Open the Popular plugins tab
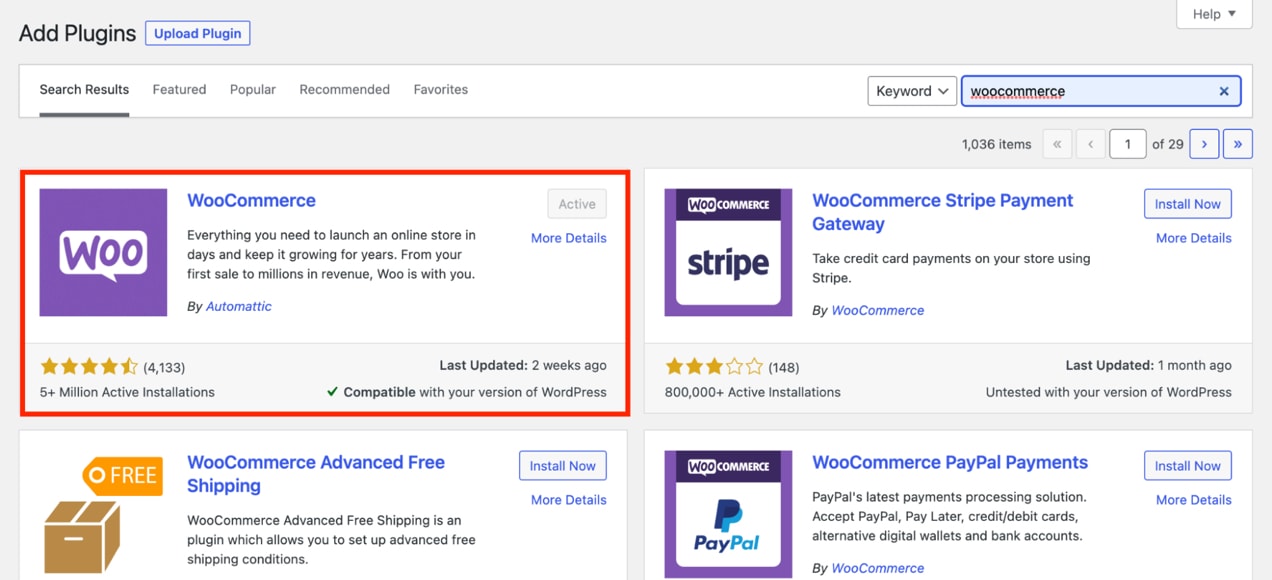The height and width of the screenshot is (580, 1272). click(x=252, y=89)
